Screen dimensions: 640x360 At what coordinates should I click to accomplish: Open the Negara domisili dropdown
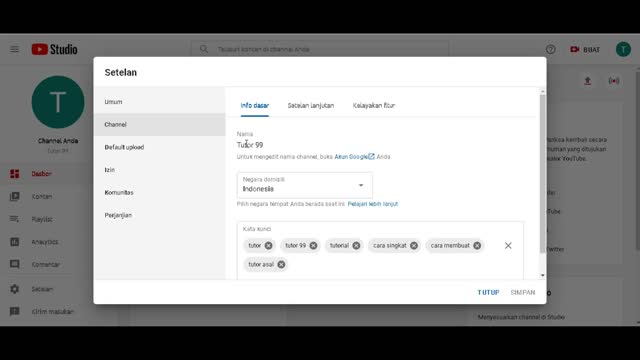(x=305, y=185)
